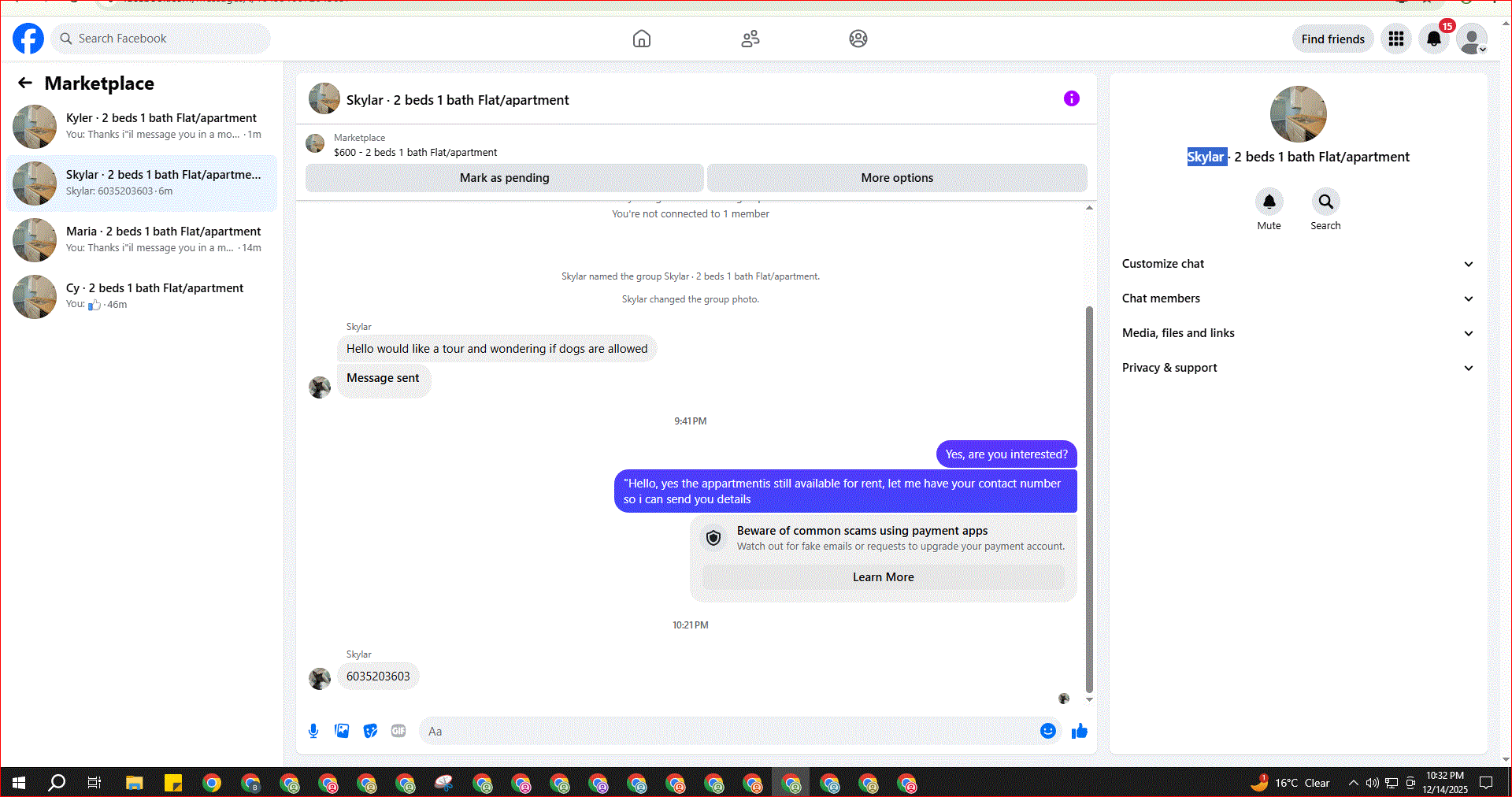This screenshot has height=797, width=1512.
Task: Attach a photo with the image icon
Action: [342, 731]
